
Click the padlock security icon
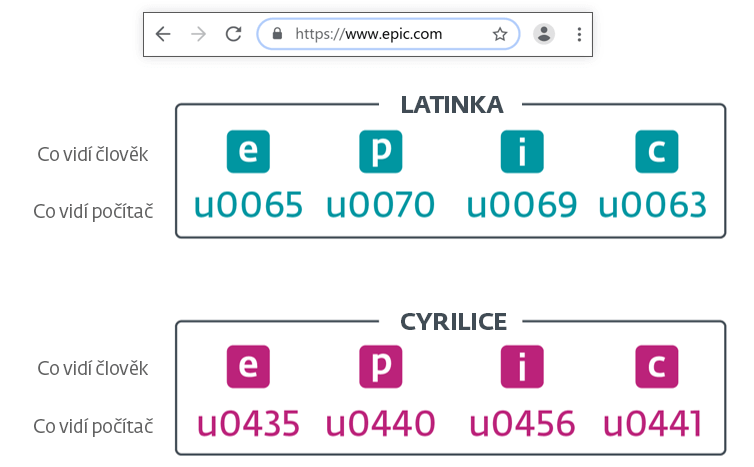(x=277, y=33)
